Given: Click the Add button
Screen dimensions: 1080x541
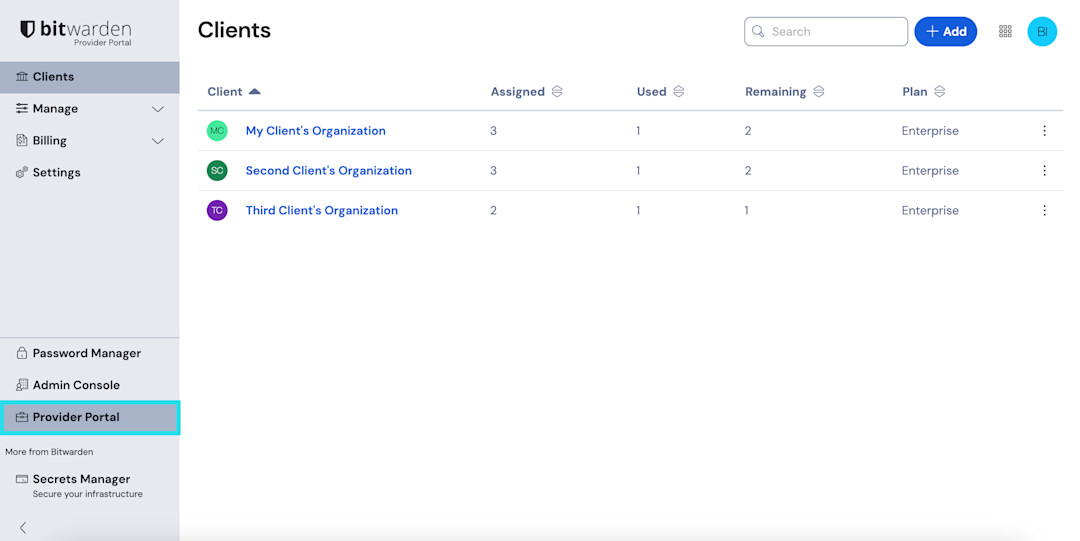Looking at the screenshot, I should [945, 31].
